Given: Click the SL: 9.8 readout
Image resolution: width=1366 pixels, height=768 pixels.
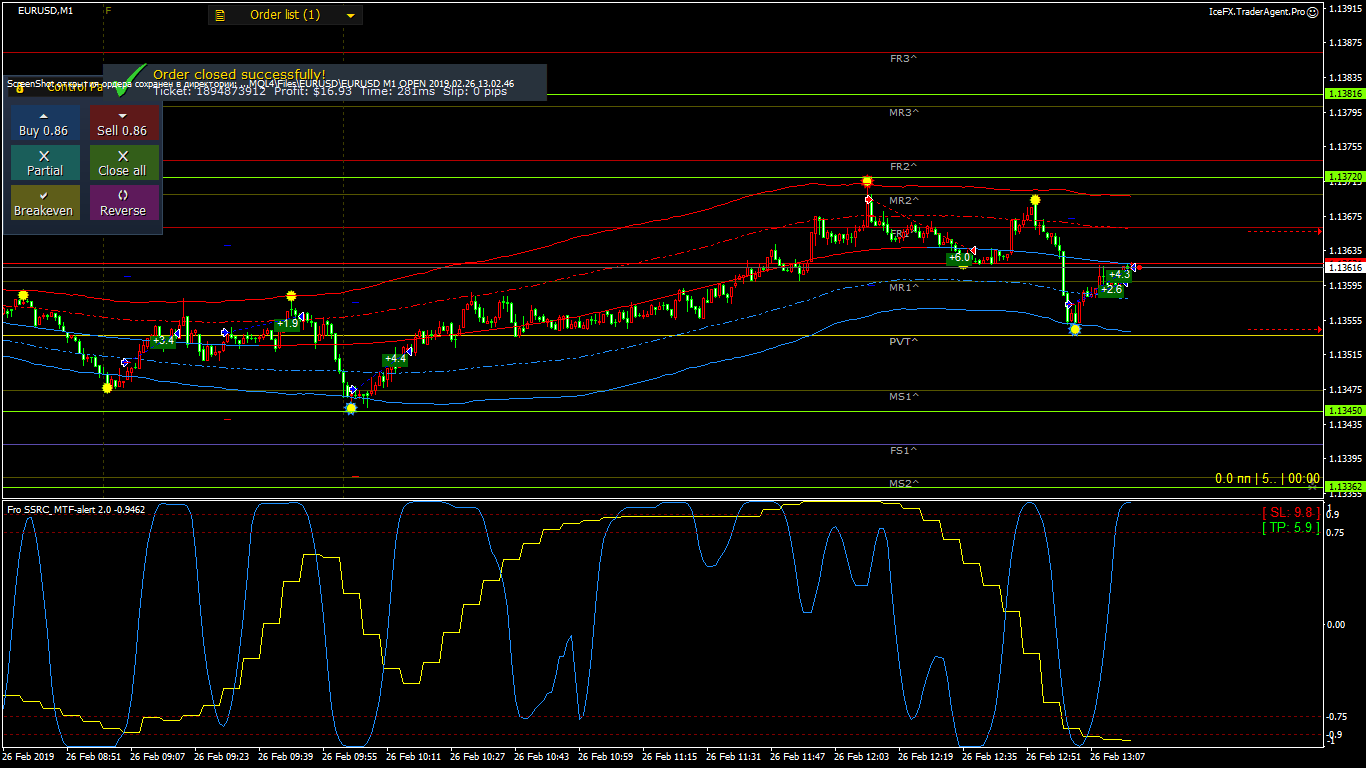Looking at the screenshot, I should pyautogui.click(x=1290, y=513).
